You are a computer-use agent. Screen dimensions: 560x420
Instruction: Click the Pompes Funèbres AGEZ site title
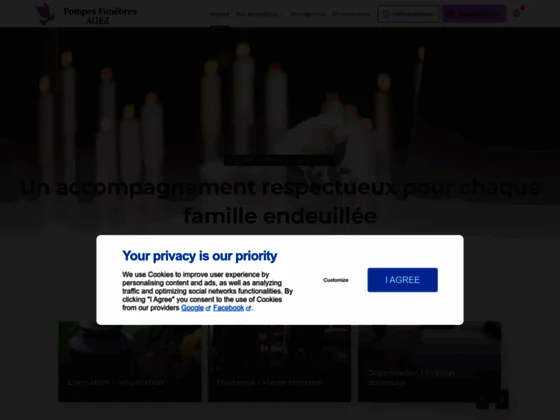tap(100, 16)
